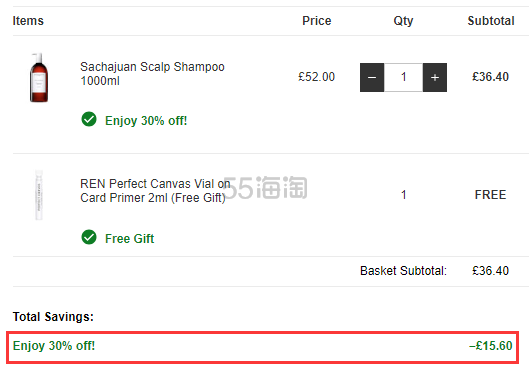The height and width of the screenshot is (375, 529).
Task: Click the Free Gift label under REN primer
Action: 130,239
